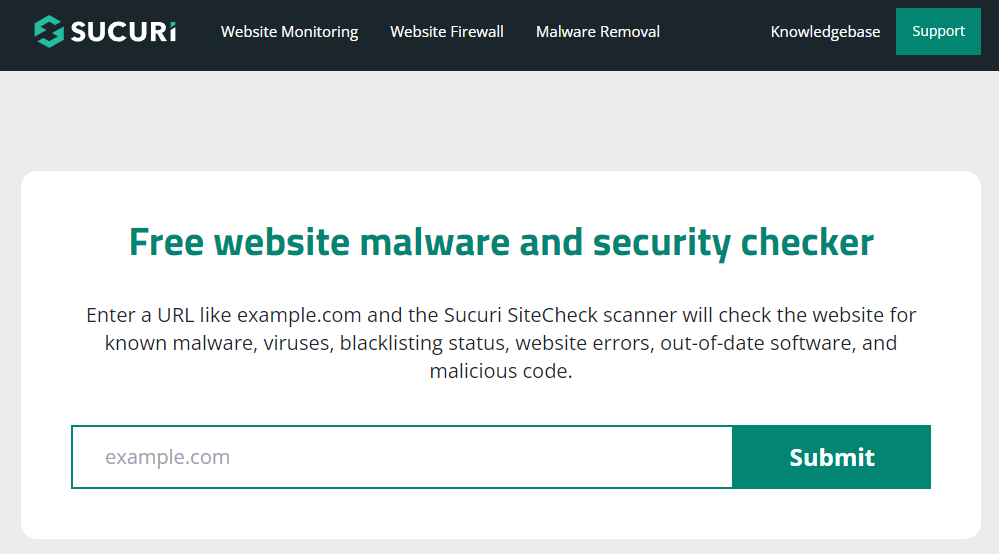Click blank white card area below input
Image resolution: width=999 pixels, height=554 pixels.
(501, 513)
